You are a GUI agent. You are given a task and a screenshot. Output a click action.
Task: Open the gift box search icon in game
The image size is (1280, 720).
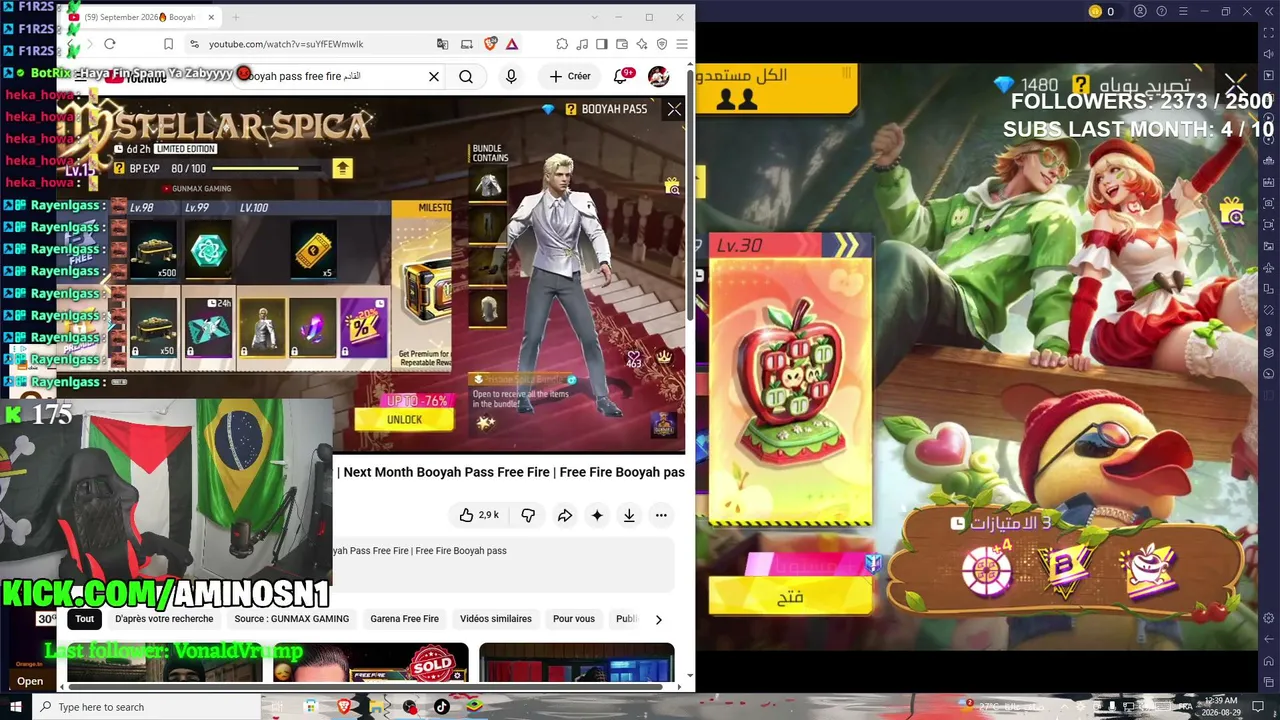1232,210
